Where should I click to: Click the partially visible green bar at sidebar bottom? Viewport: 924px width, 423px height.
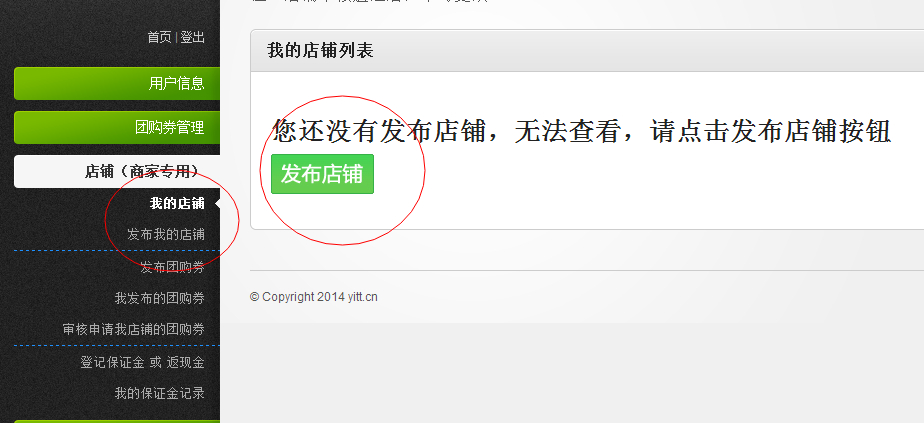[x=117, y=421]
